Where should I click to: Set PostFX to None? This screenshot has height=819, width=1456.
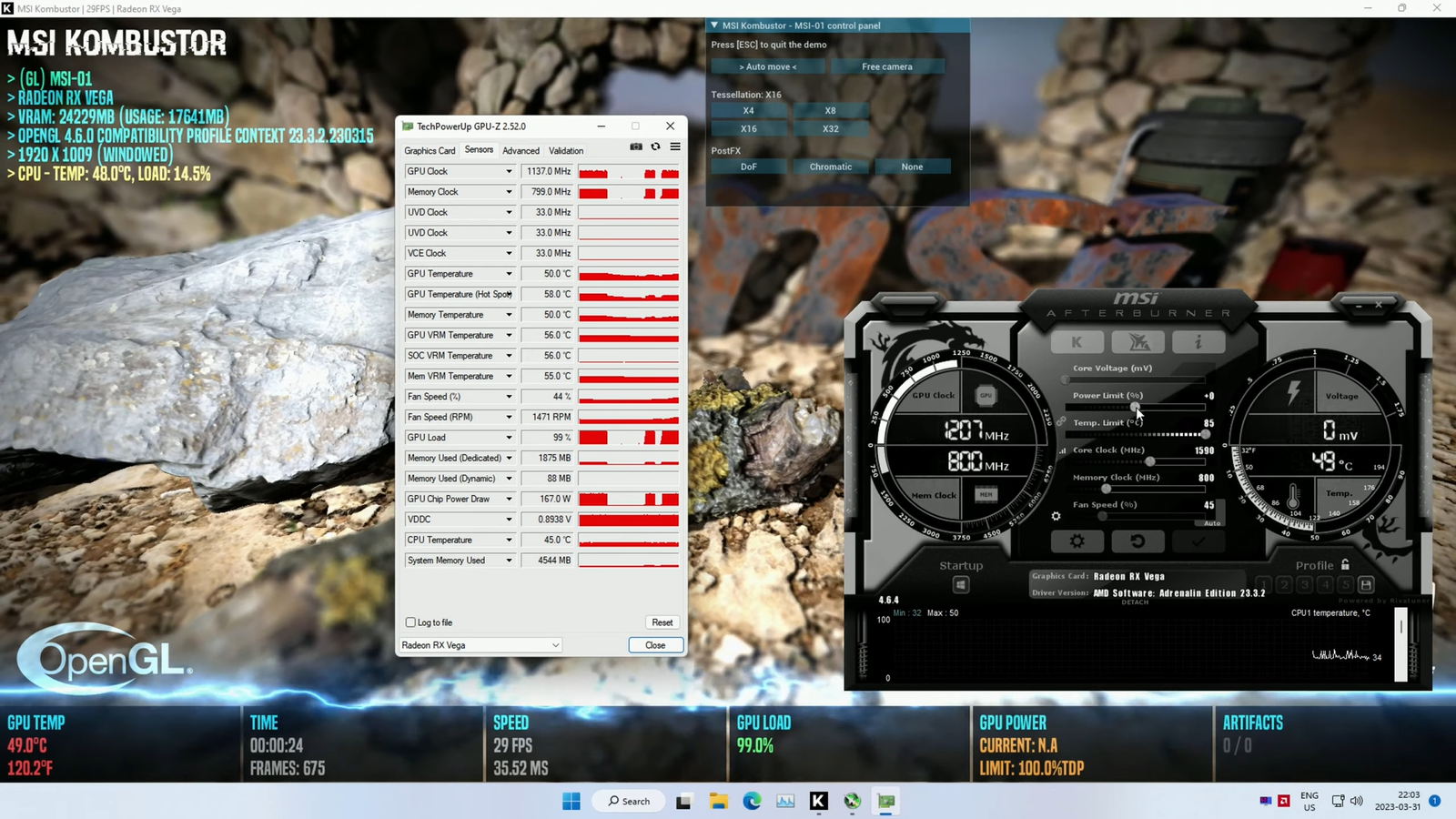click(x=913, y=167)
